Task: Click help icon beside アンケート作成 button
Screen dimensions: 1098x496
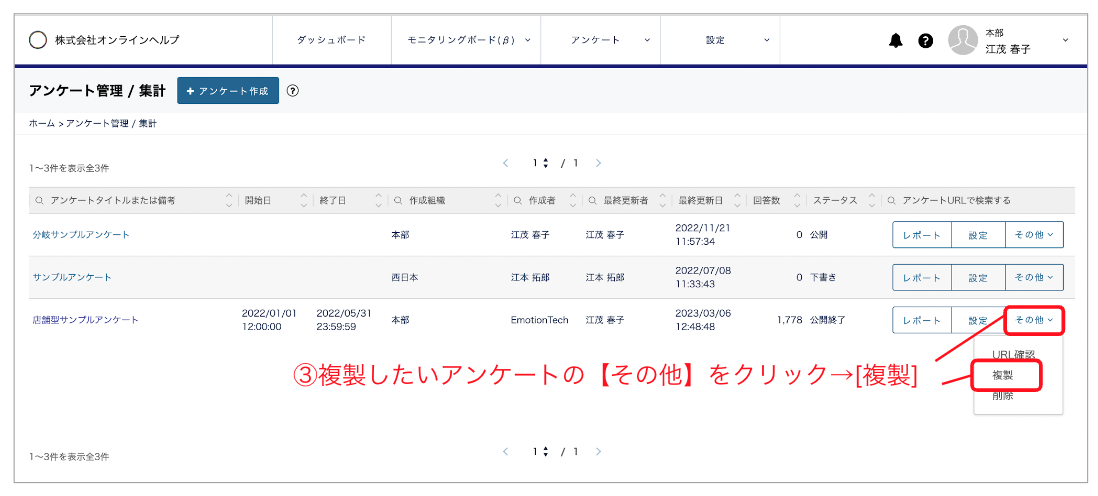Action: point(293,90)
